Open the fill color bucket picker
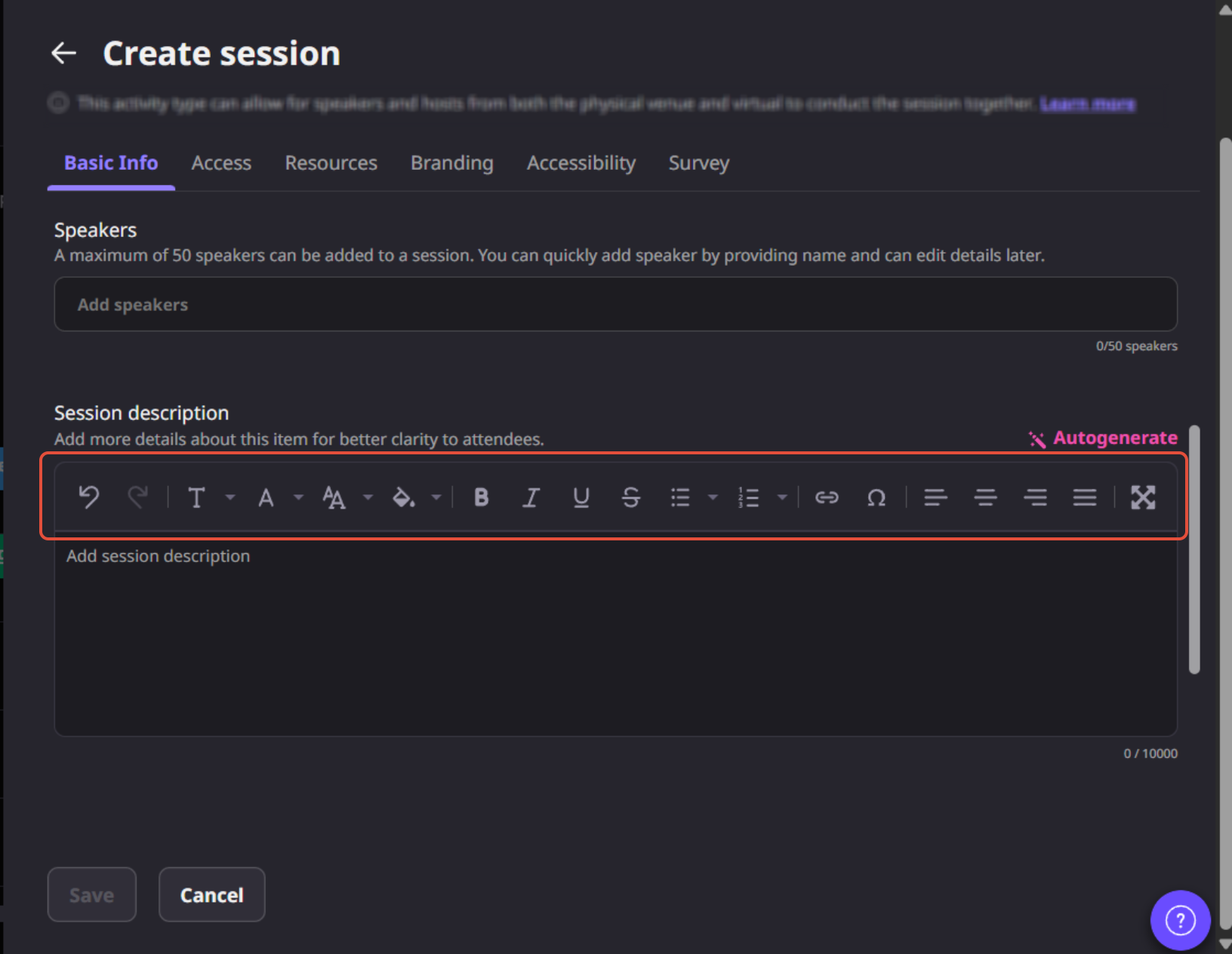 click(x=404, y=497)
